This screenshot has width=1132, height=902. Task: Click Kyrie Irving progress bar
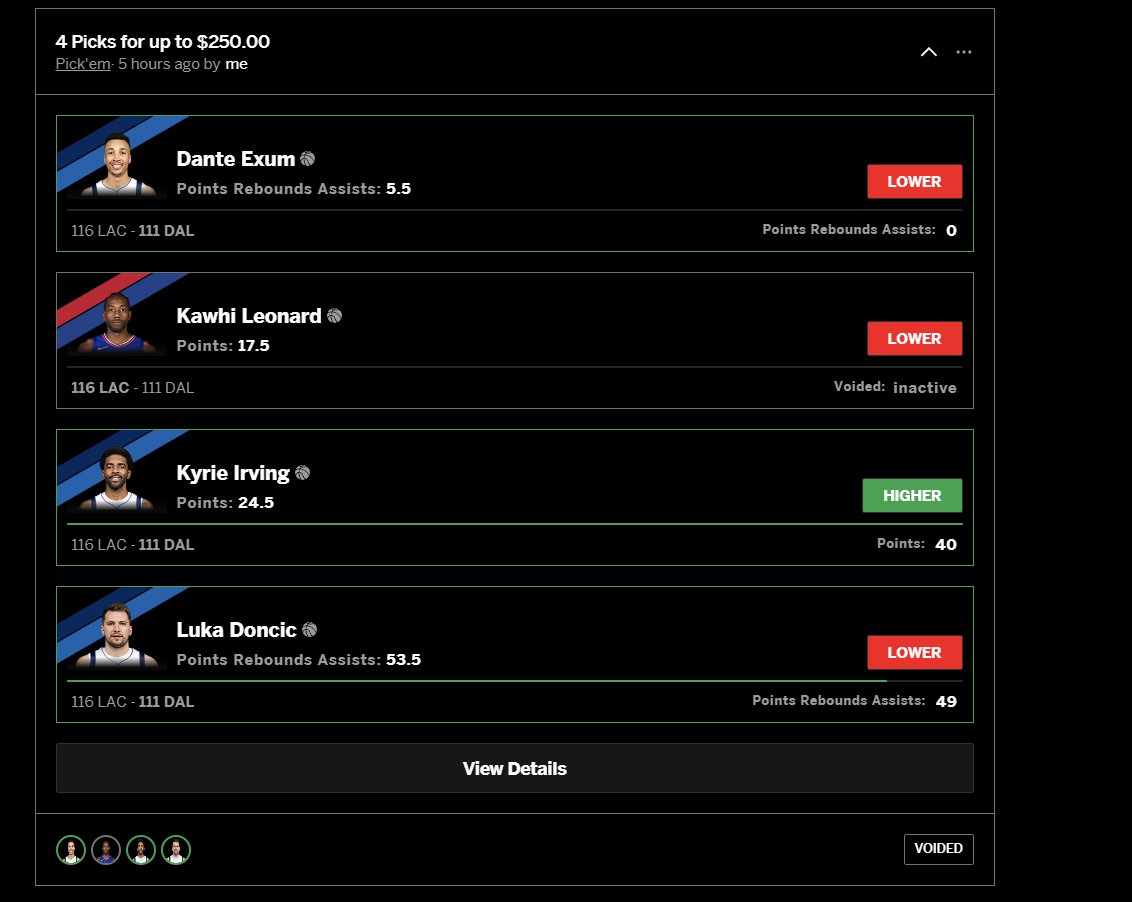click(x=515, y=524)
